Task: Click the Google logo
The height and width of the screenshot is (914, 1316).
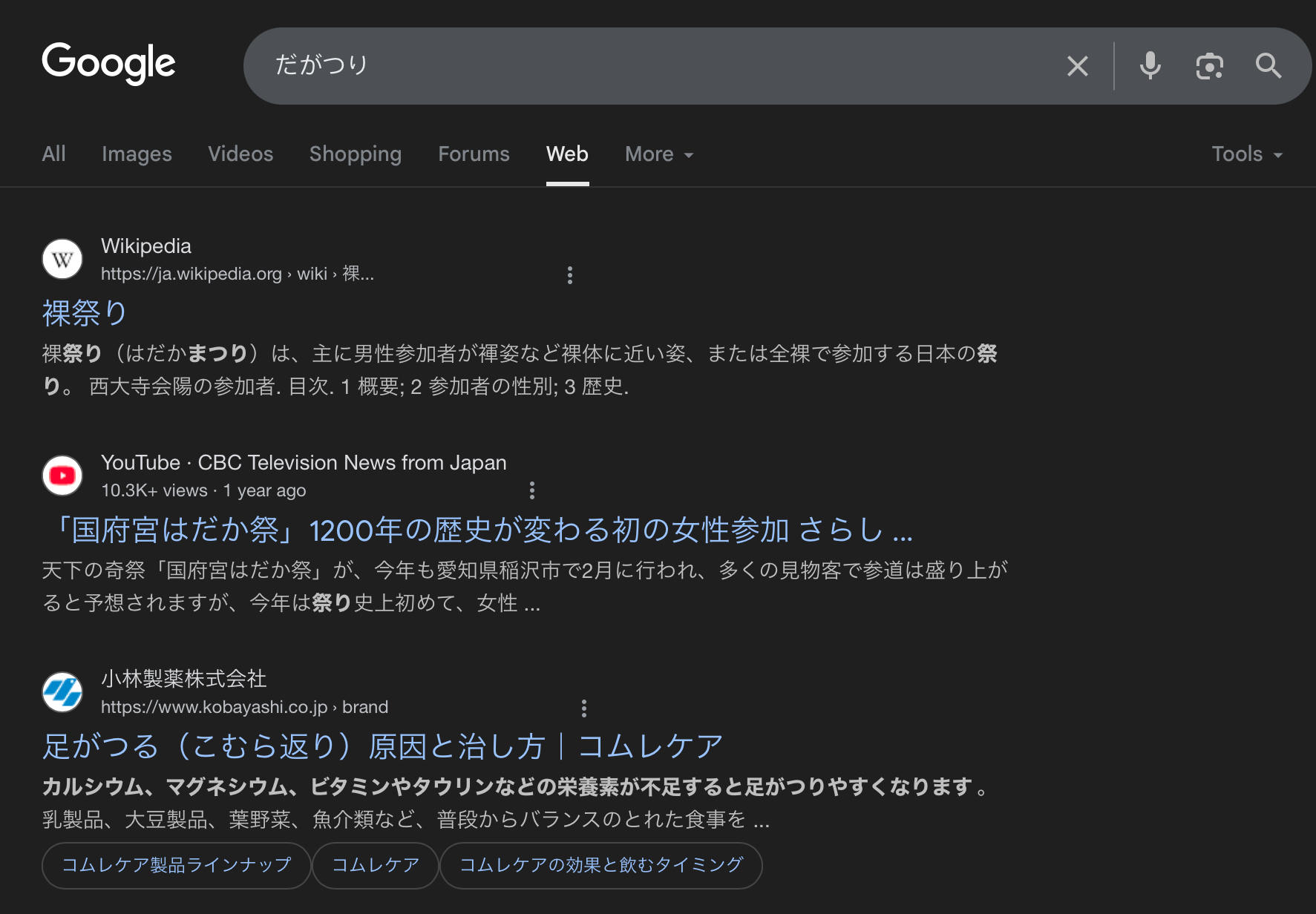Action: (108, 63)
